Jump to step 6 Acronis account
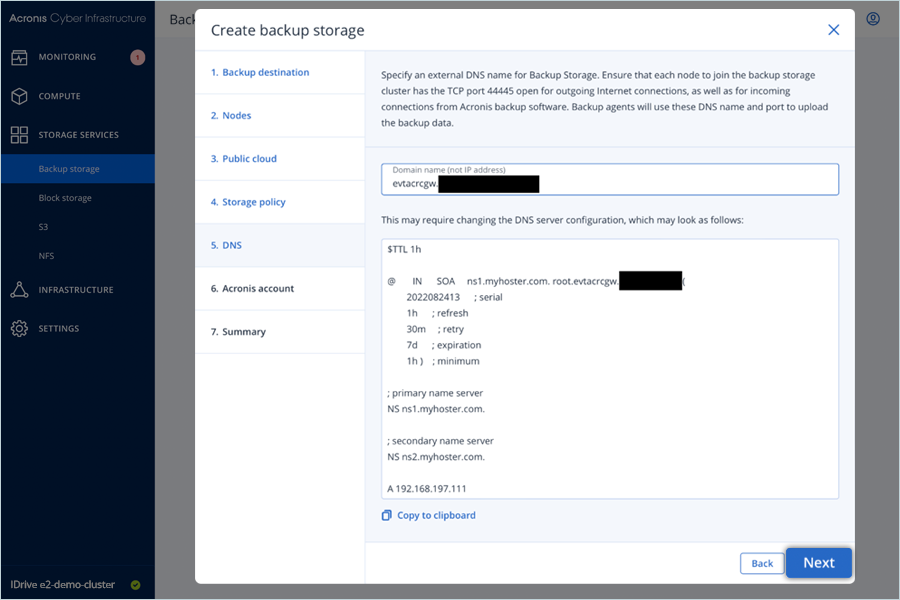 click(x=258, y=289)
